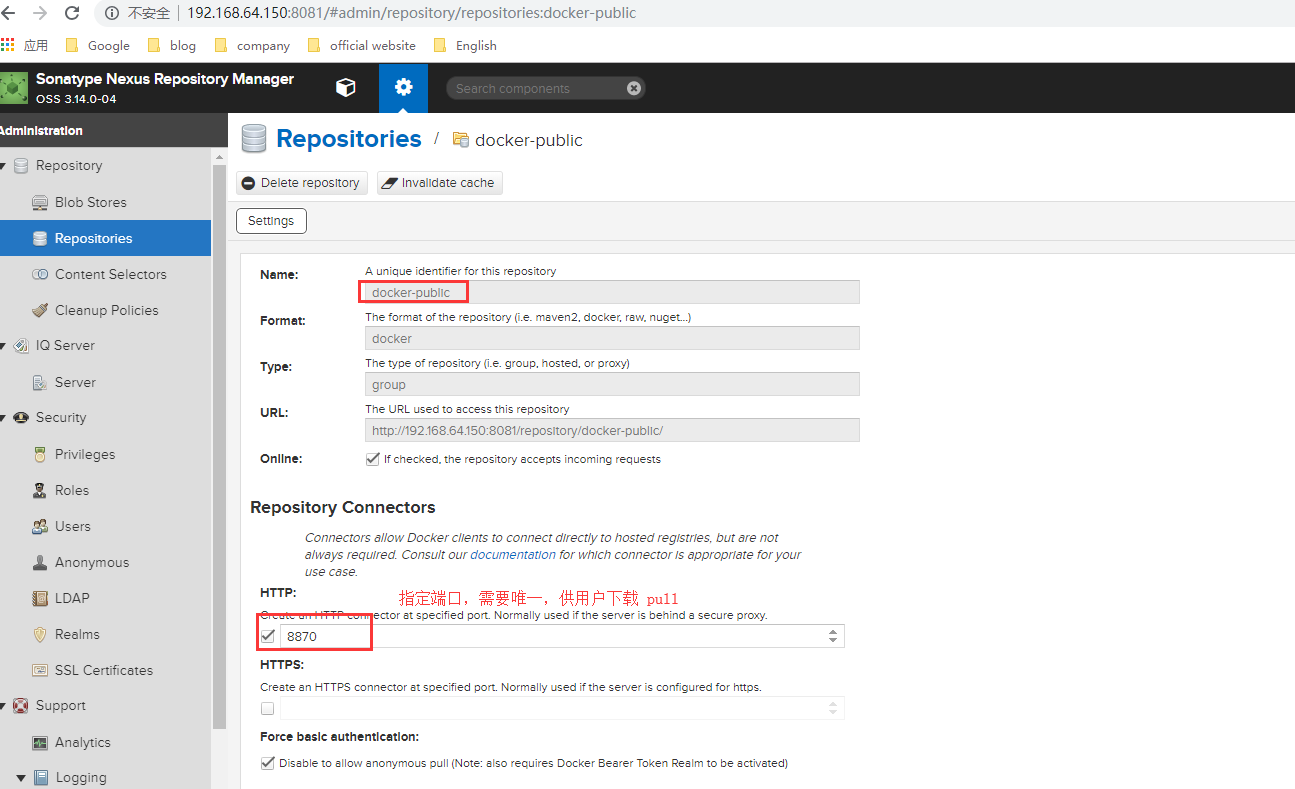
Task: Click the Repositories database icon in sidebar
Action: [x=40, y=238]
